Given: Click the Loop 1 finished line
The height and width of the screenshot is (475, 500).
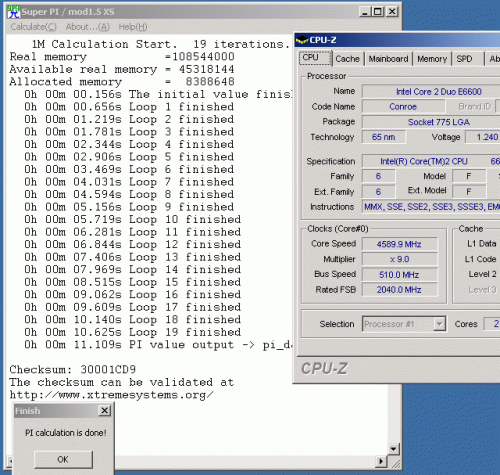Looking at the screenshot, I should click(x=129, y=107).
